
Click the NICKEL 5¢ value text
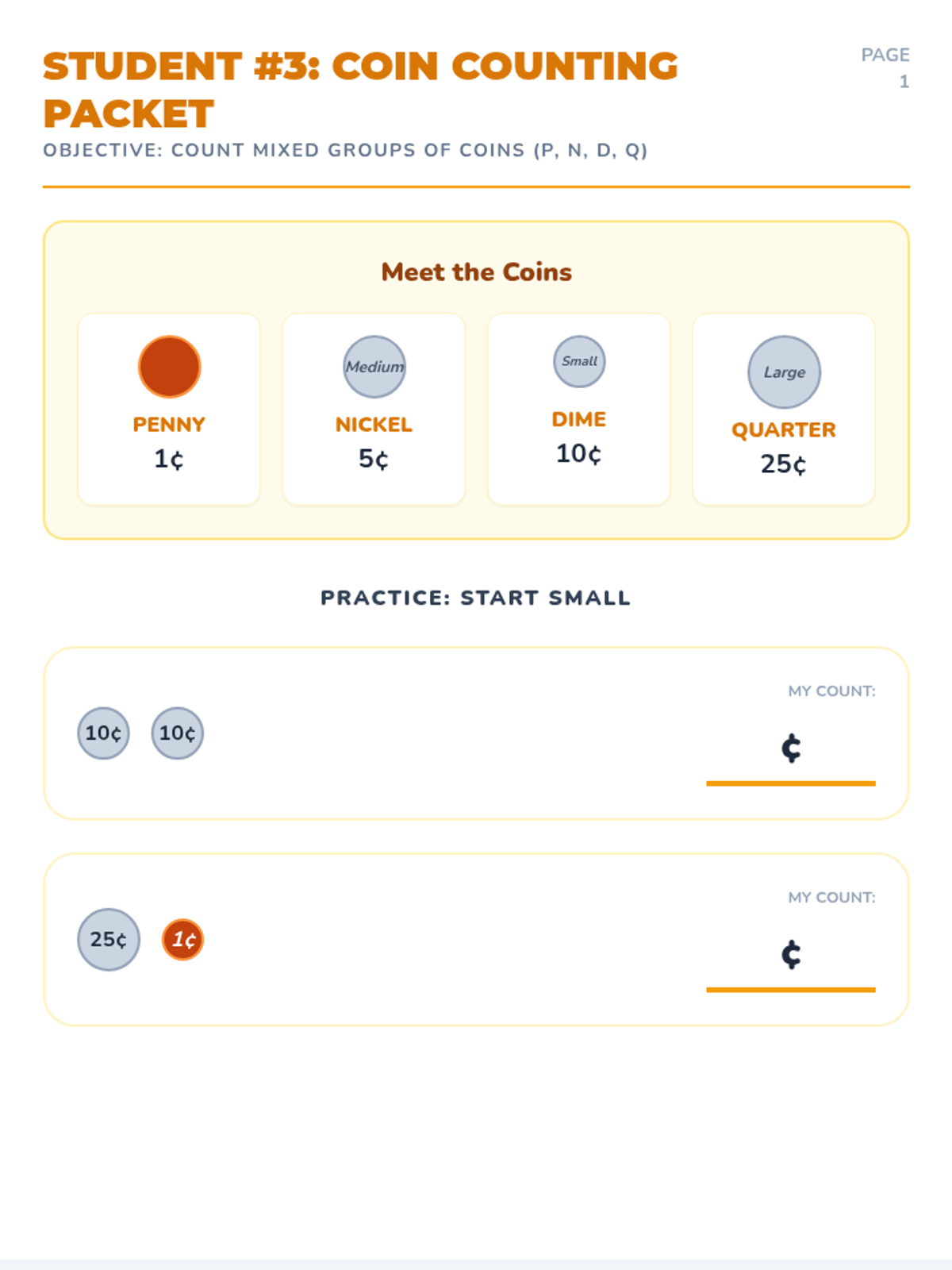pos(374,459)
